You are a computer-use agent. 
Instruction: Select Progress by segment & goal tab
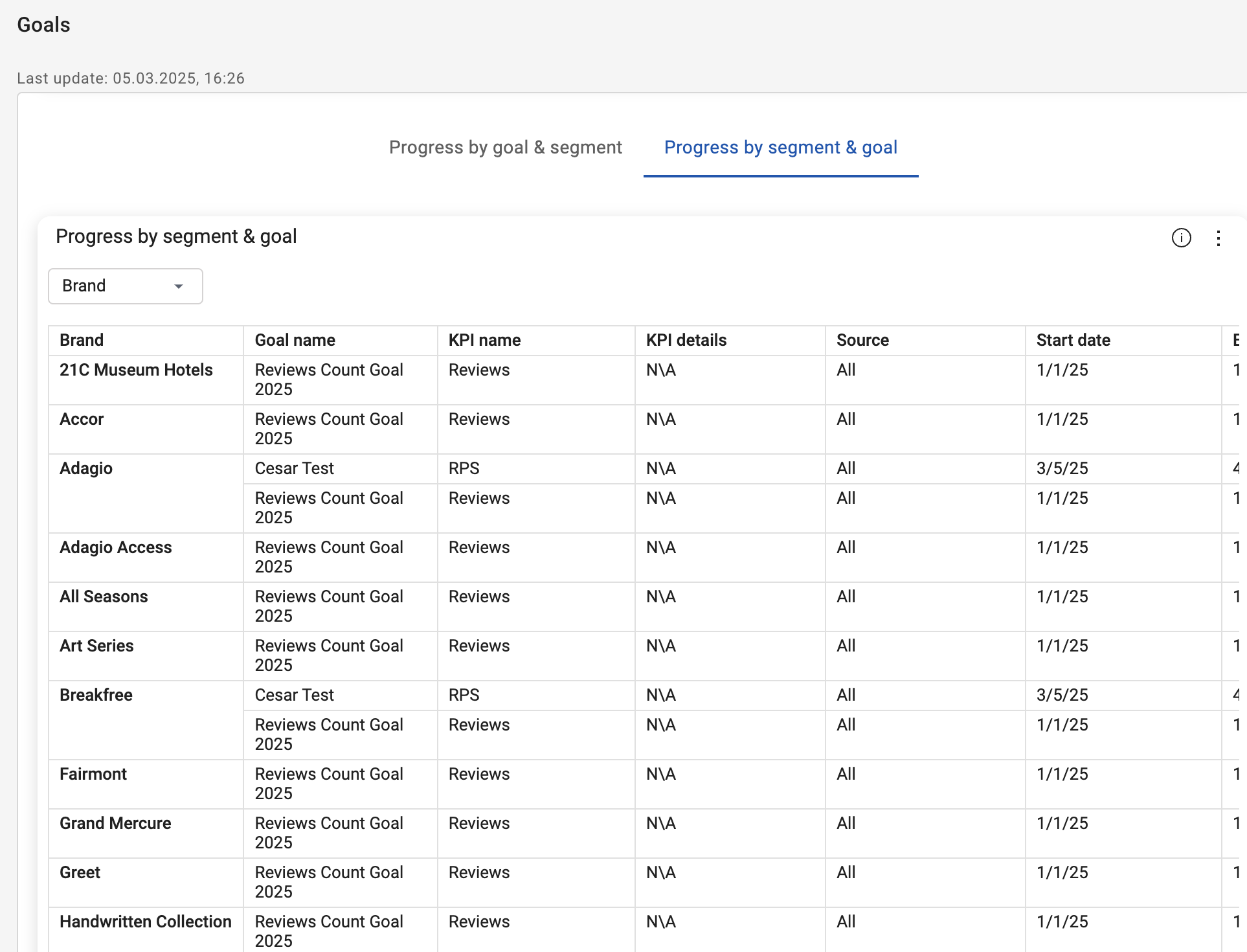pos(781,148)
